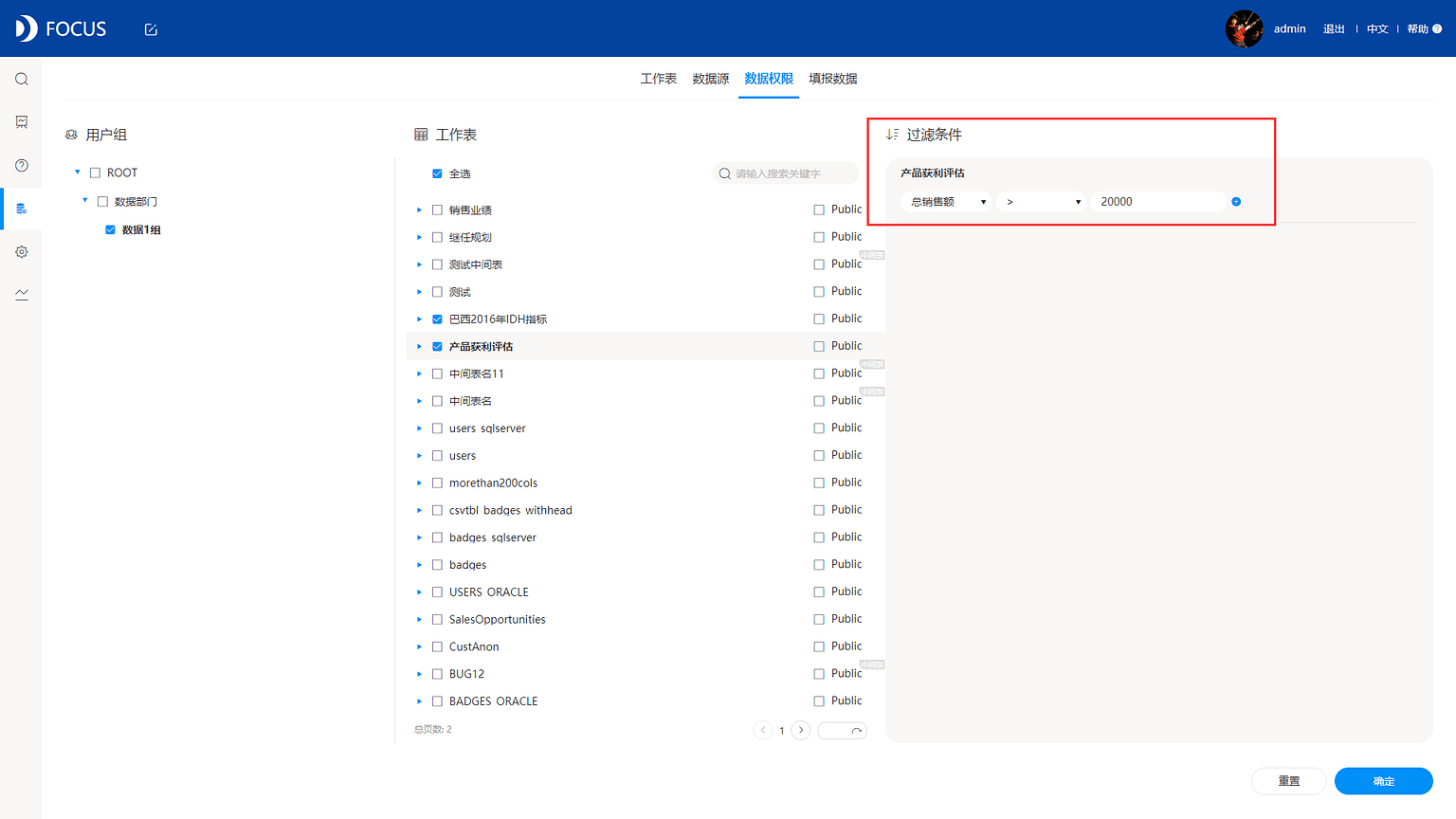
Task: Uncheck the 数据1组 checkbox
Action: [110, 229]
